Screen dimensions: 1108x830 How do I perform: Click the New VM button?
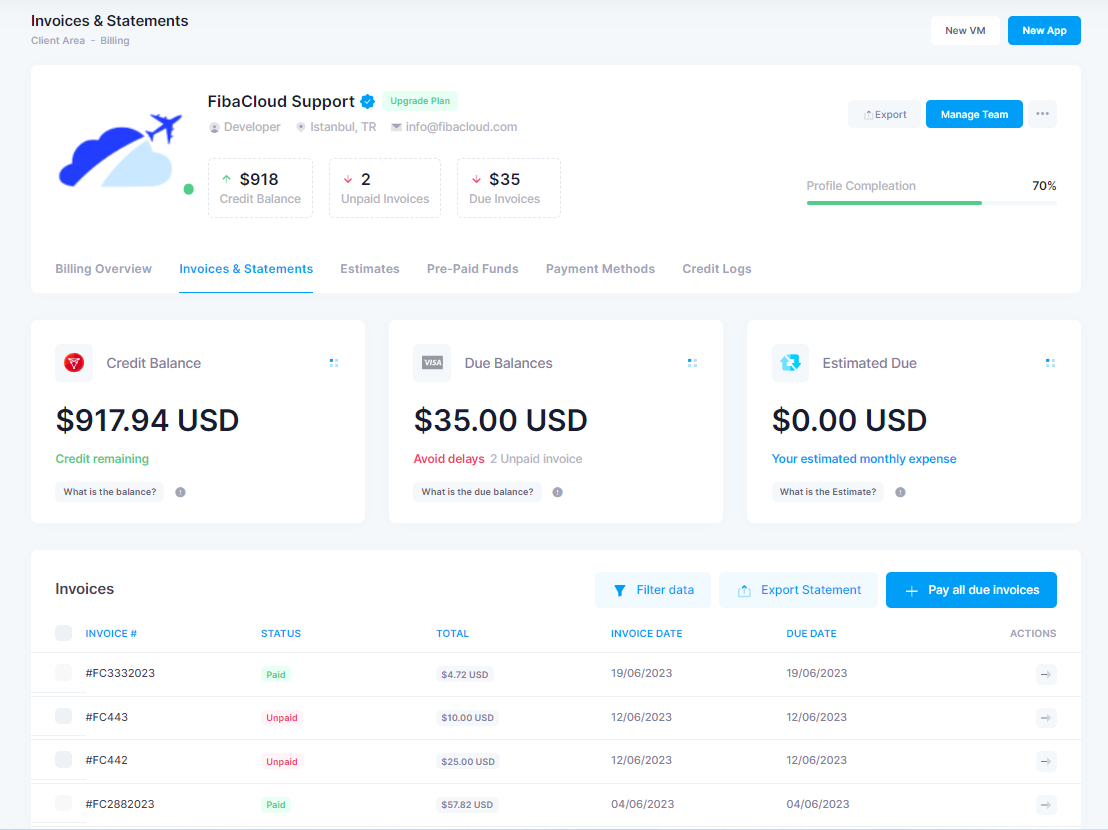coord(965,30)
